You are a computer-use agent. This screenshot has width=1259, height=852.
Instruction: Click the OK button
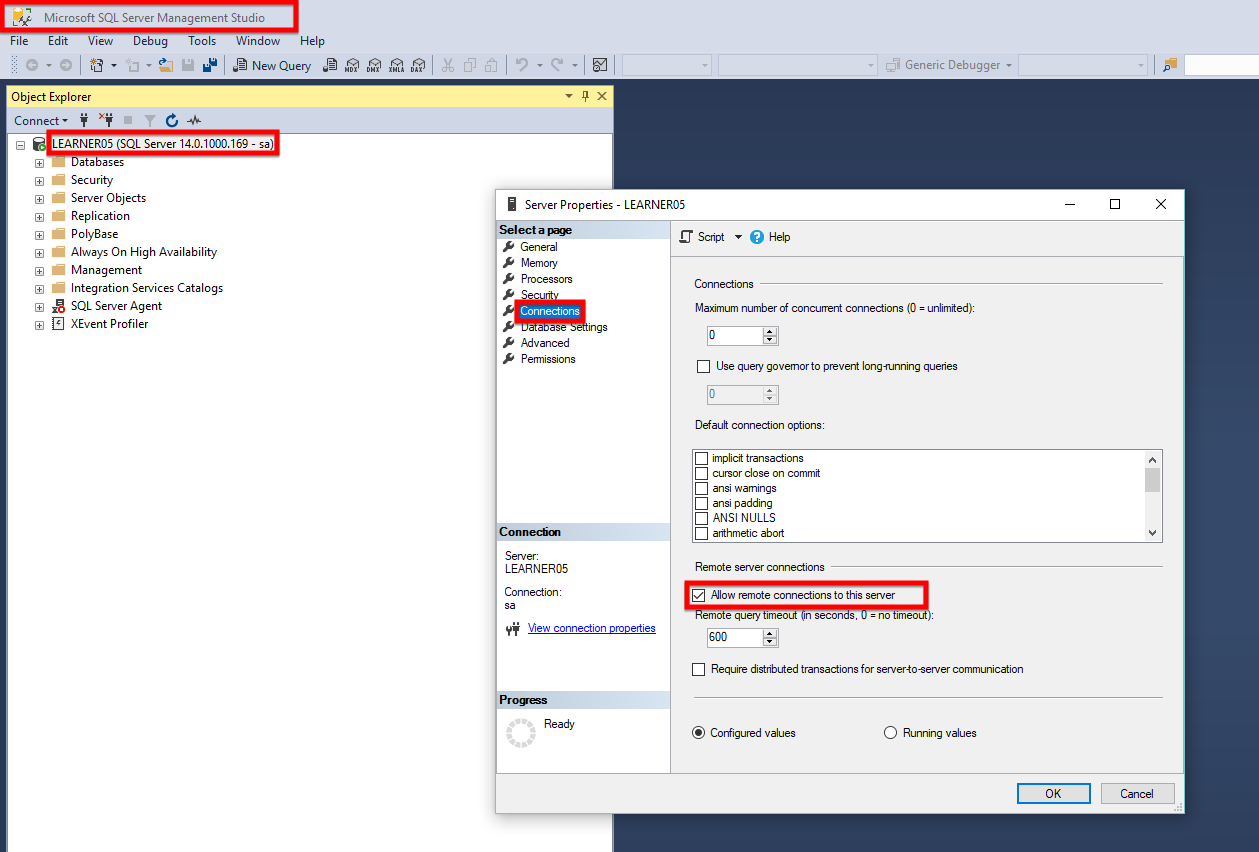[1053, 793]
